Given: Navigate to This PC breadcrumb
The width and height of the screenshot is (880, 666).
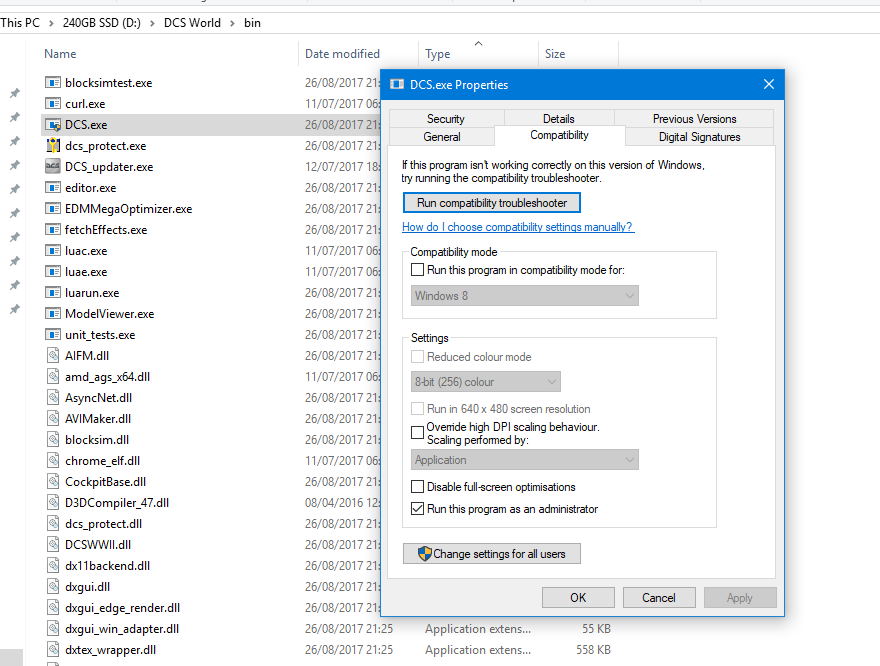Looking at the screenshot, I should 20,23.
